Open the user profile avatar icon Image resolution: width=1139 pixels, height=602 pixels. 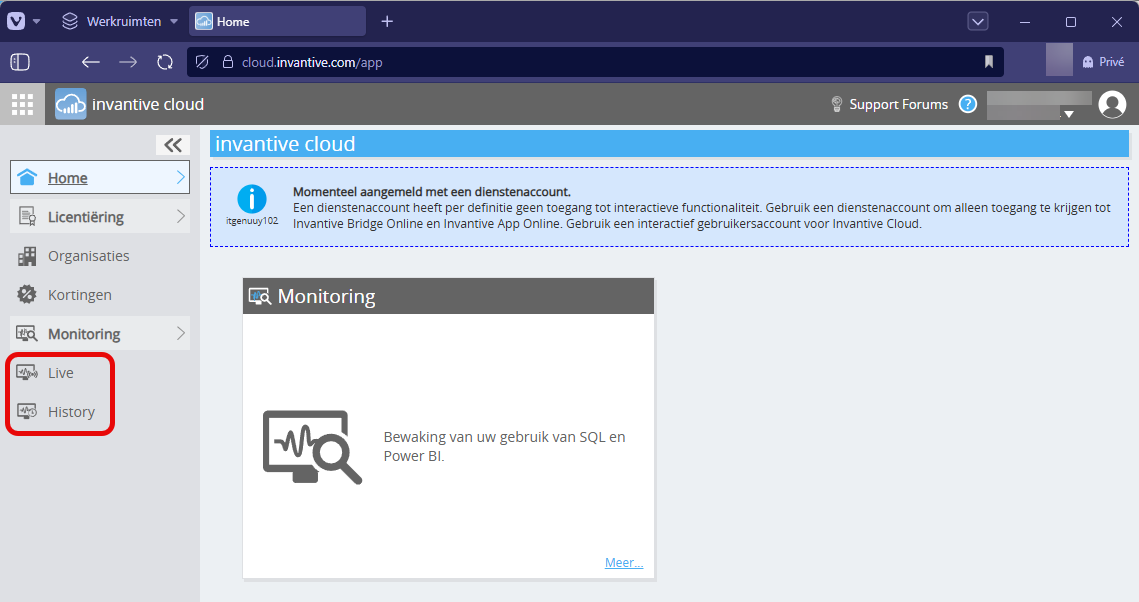(1112, 104)
